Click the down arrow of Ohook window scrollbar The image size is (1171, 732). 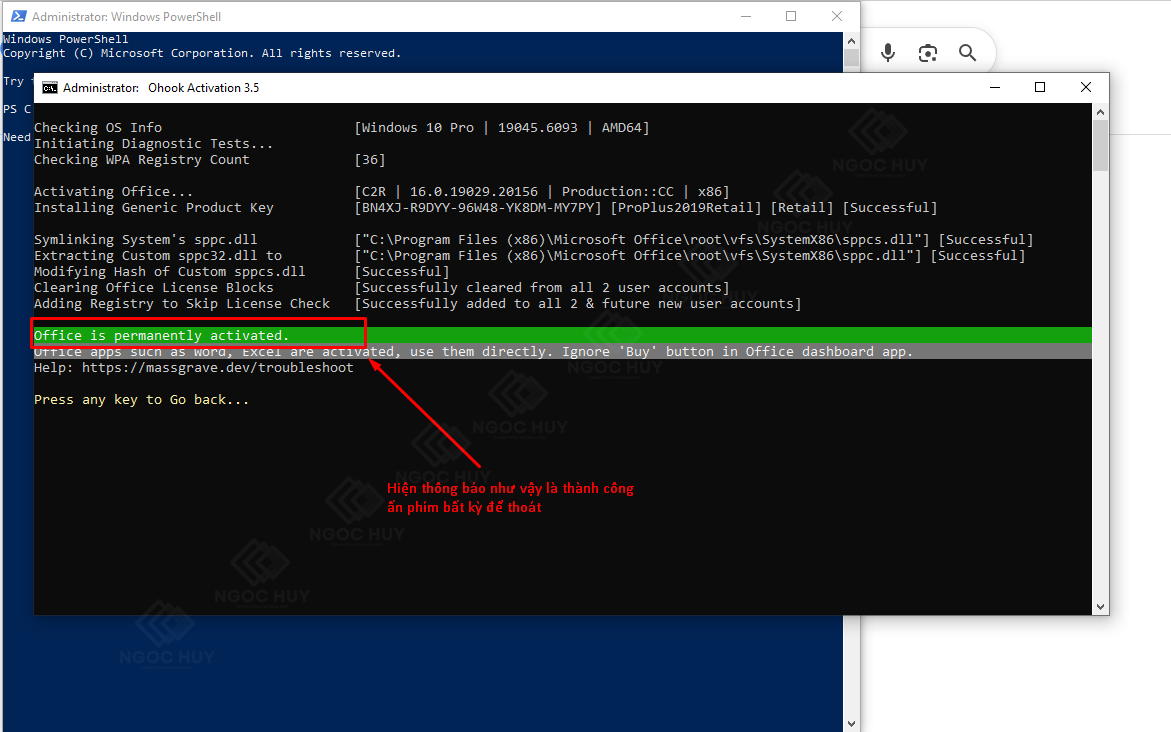click(x=1100, y=607)
